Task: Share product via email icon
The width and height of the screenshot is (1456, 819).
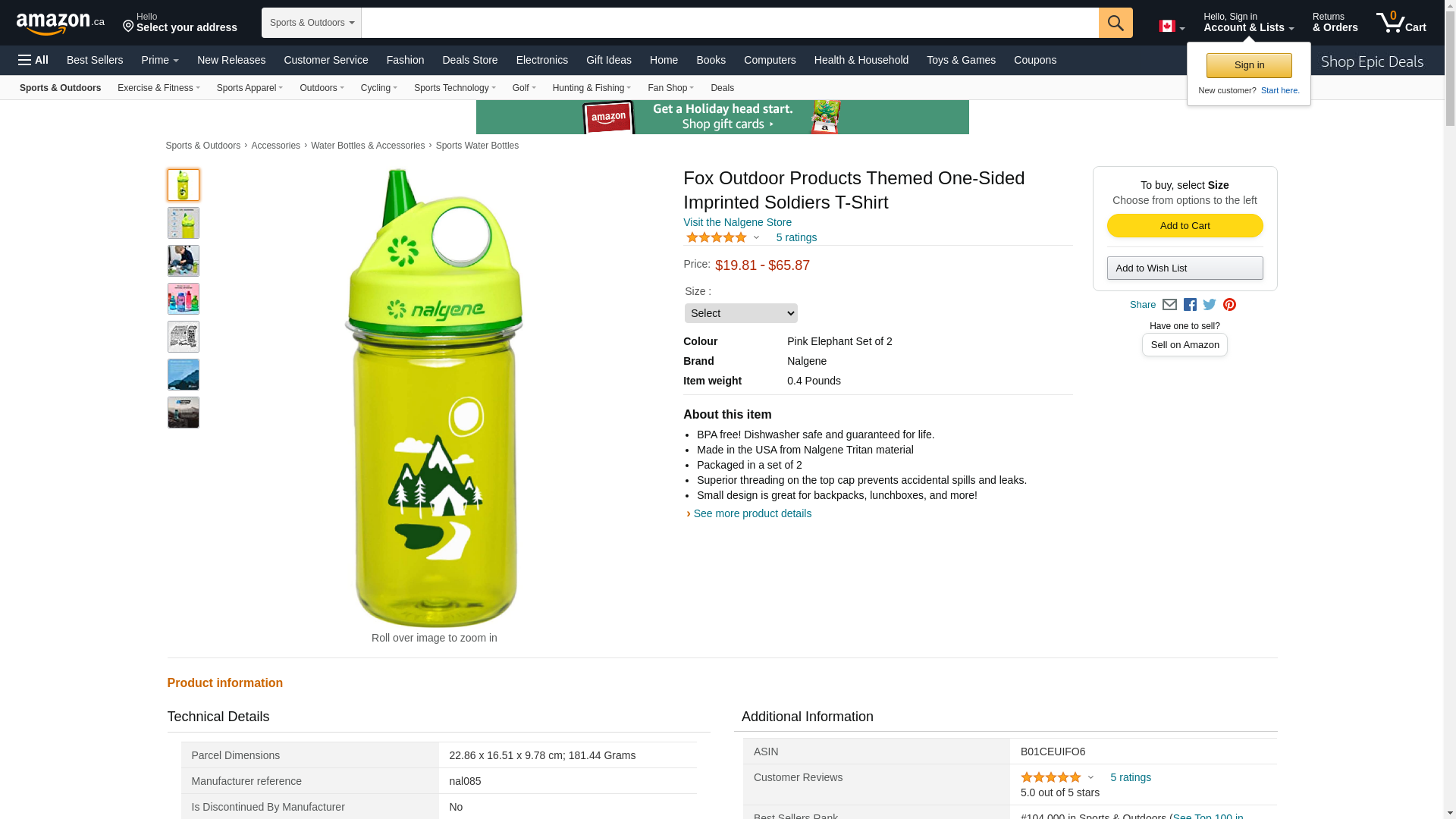Action: click(1169, 305)
